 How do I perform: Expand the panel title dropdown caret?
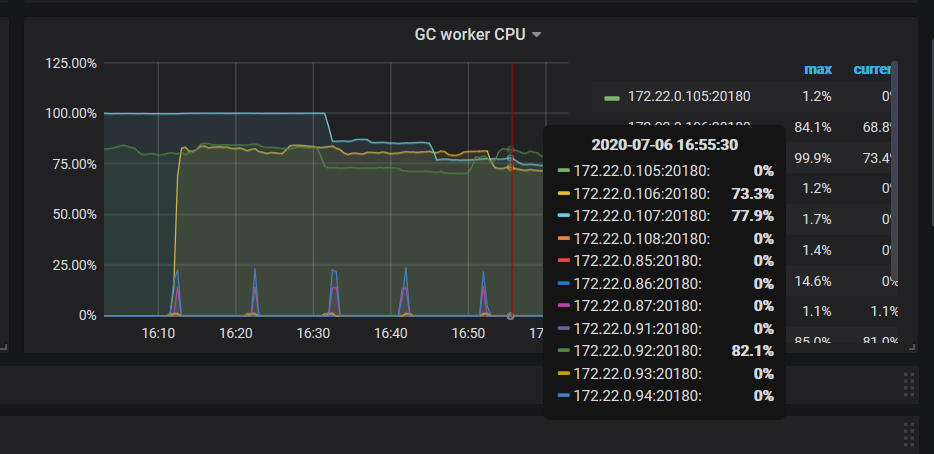click(x=536, y=35)
